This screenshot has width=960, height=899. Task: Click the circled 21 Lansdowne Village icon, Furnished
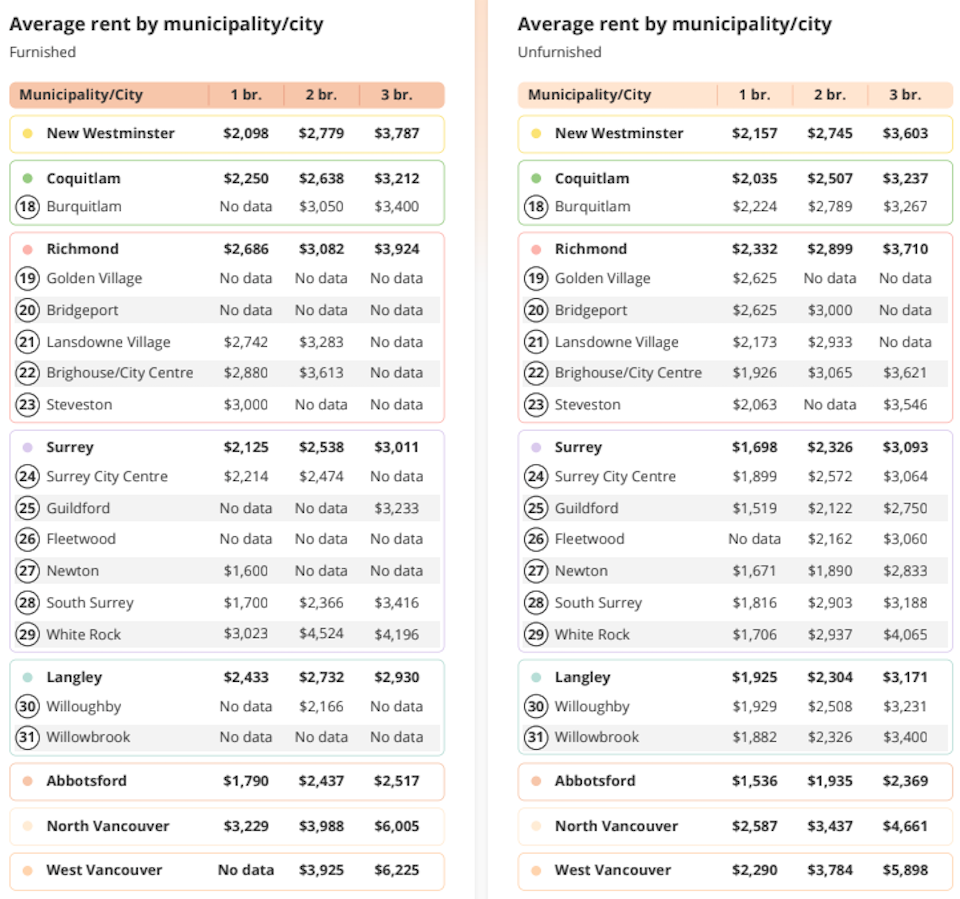(28, 342)
